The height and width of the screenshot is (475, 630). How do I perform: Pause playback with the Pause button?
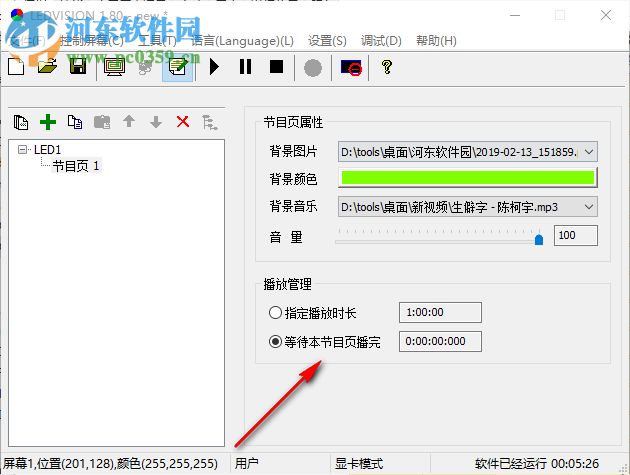245,67
